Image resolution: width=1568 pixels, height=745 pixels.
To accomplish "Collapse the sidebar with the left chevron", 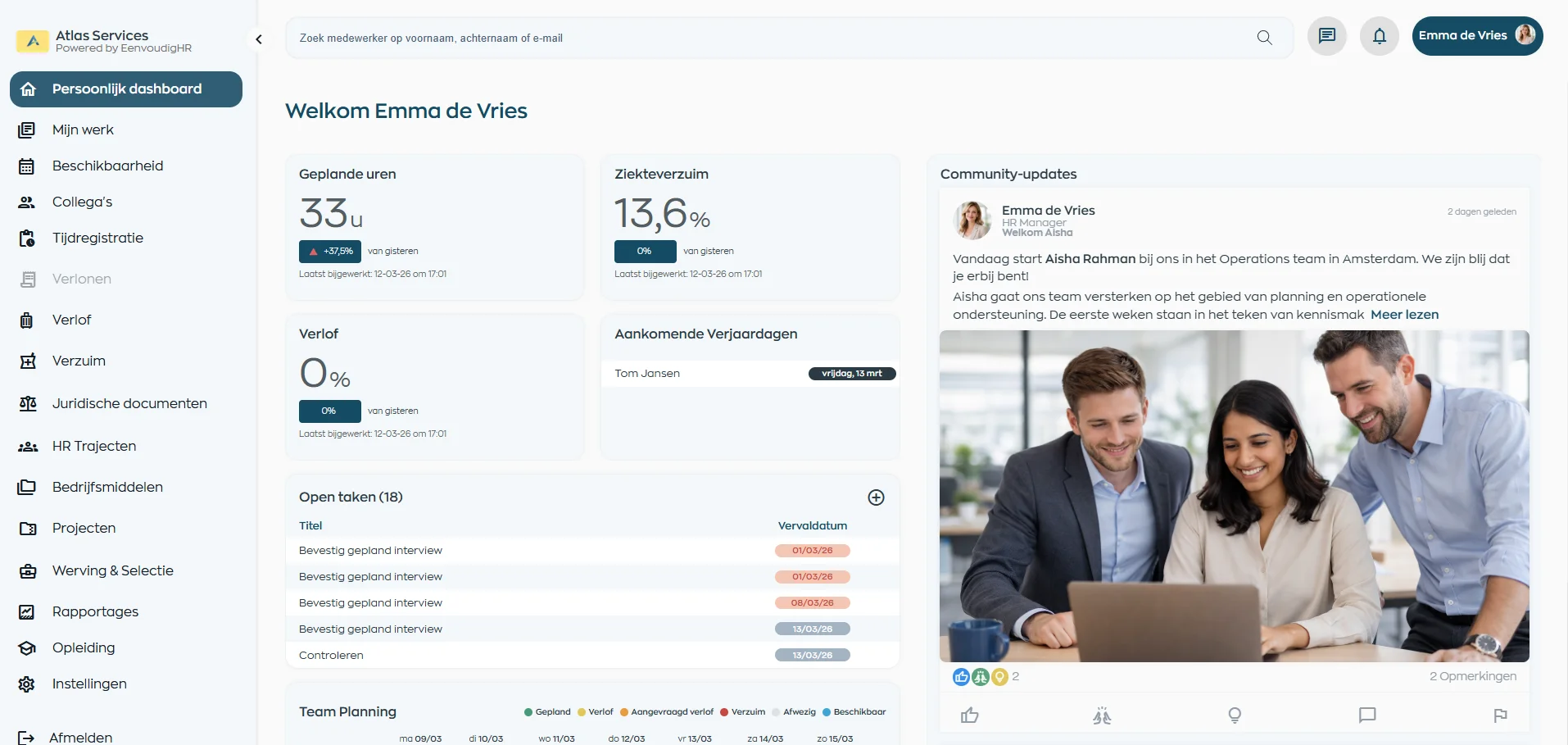I will [x=259, y=39].
